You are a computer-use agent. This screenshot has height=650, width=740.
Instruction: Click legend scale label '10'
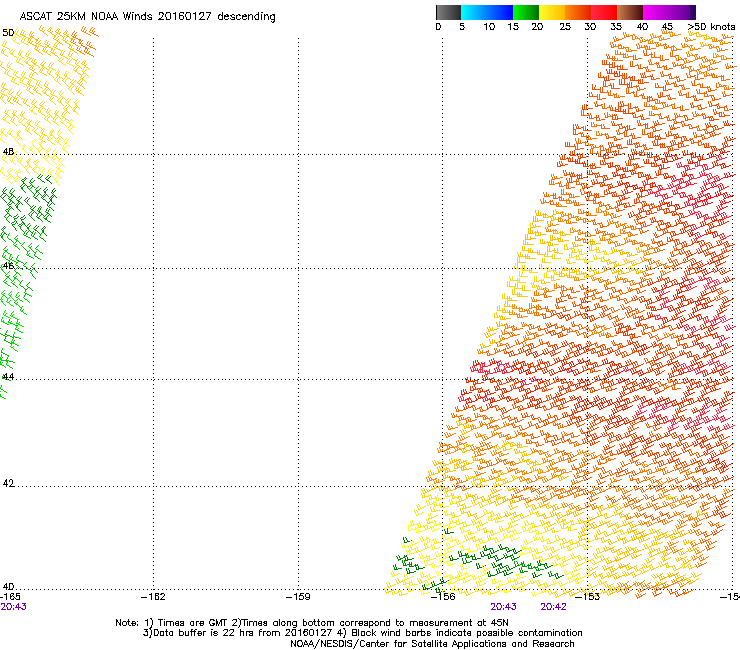click(x=489, y=27)
